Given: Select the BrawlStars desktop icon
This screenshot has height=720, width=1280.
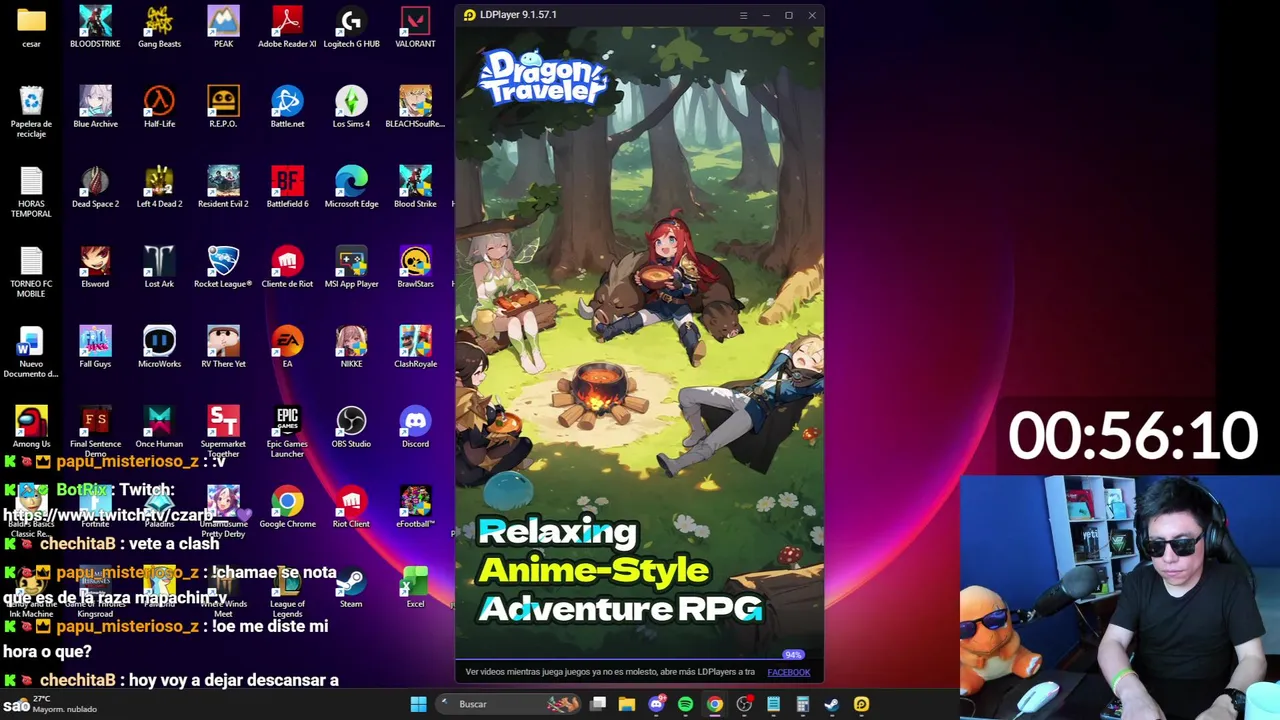Looking at the screenshot, I should (x=415, y=267).
